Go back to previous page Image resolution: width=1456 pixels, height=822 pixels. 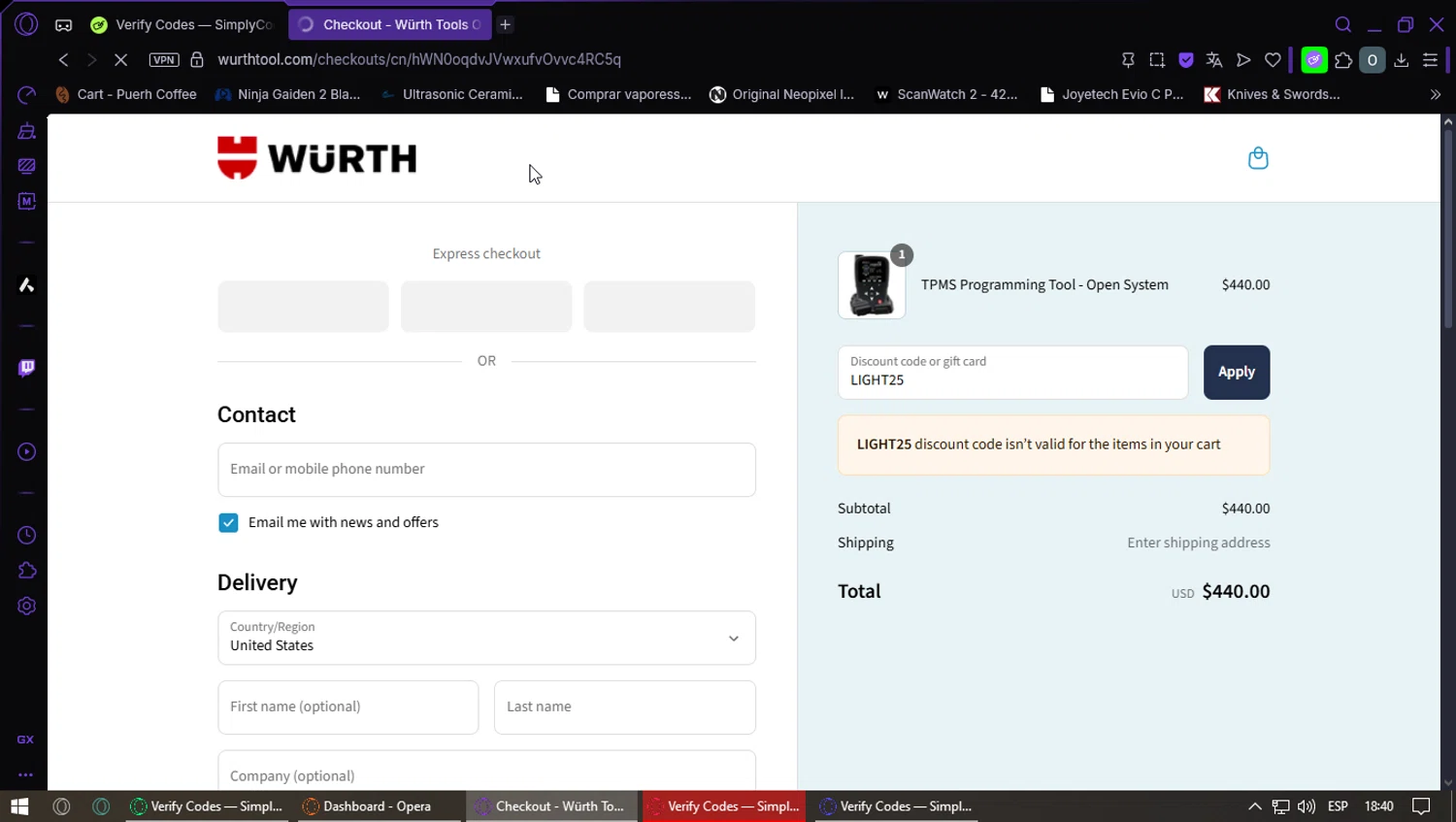click(x=64, y=60)
